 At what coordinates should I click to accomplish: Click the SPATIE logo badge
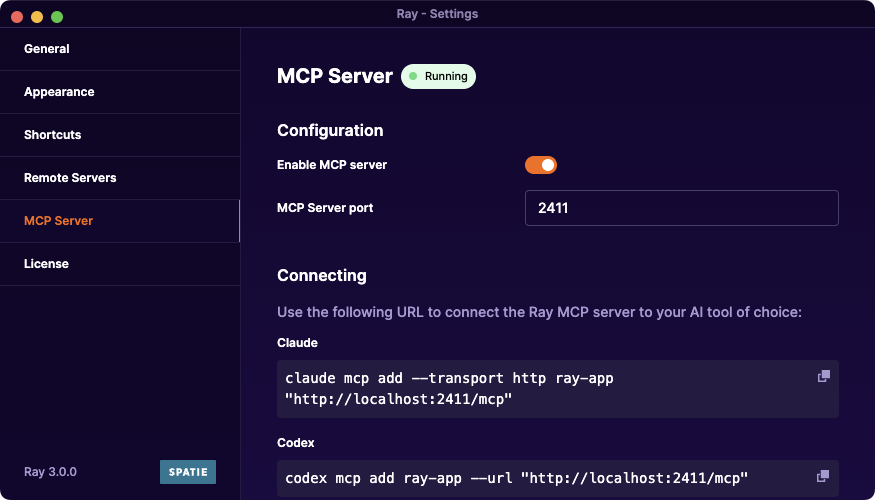click(188, 472)
